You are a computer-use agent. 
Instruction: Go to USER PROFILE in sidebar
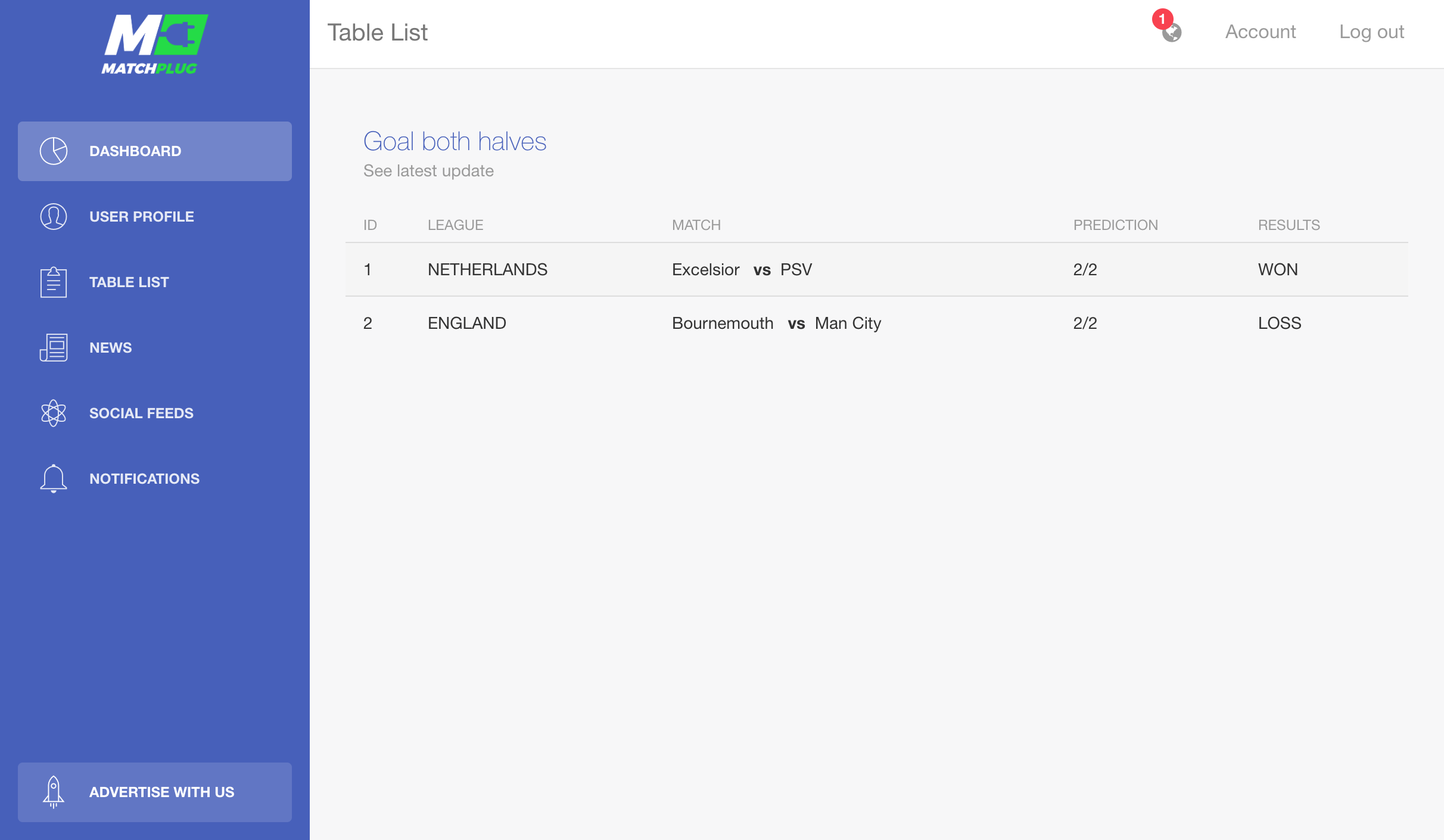[x=155, y=217]
